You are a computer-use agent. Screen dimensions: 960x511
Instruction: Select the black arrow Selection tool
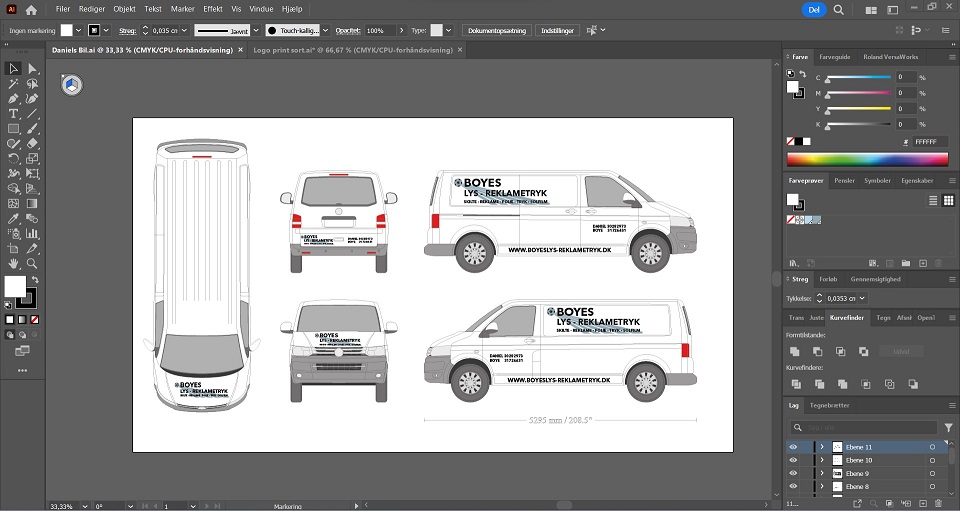pos(13,69)
